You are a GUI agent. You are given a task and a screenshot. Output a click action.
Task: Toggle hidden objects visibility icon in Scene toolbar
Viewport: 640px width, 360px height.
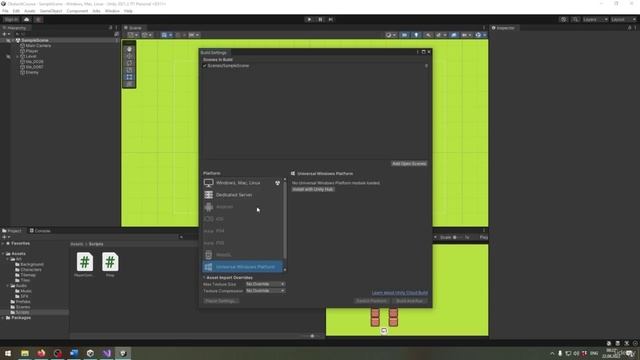coord(453,35)
